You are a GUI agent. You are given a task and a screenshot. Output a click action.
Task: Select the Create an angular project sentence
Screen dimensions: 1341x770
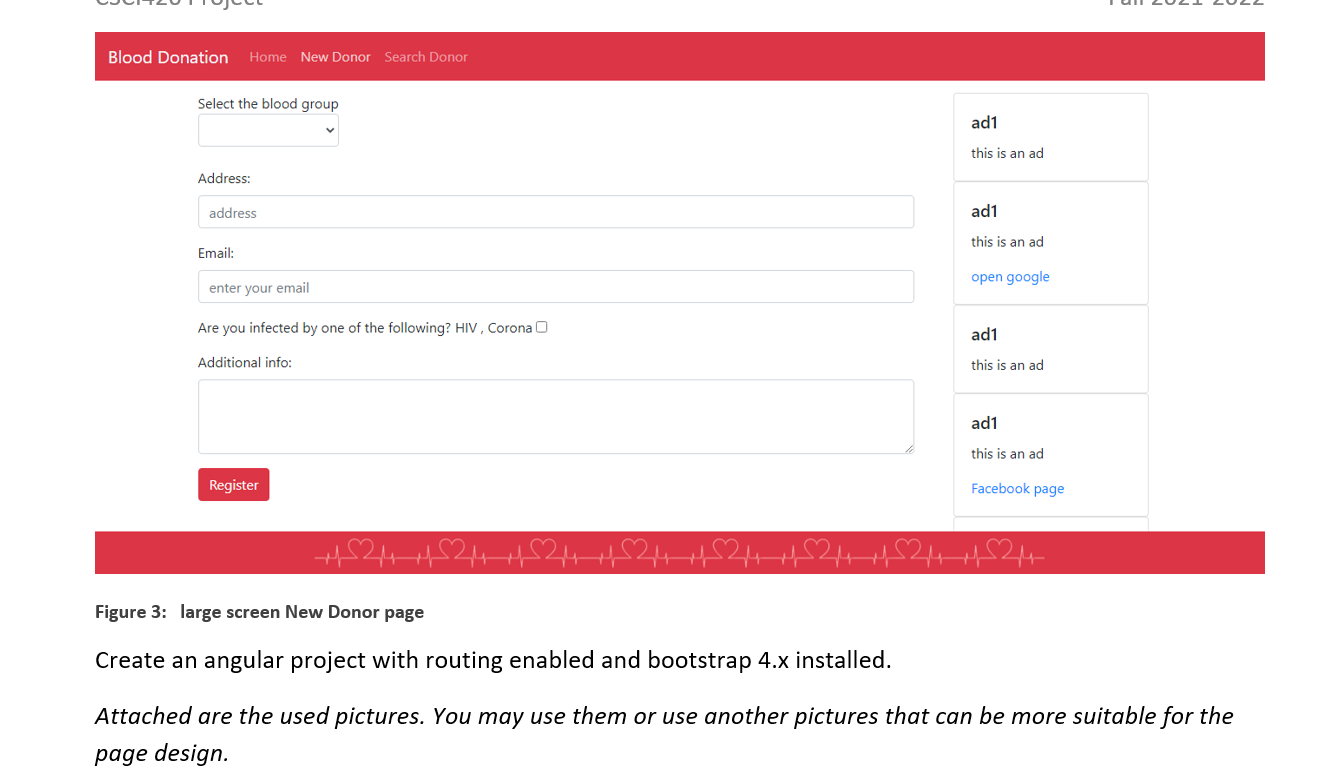(493, 661)
